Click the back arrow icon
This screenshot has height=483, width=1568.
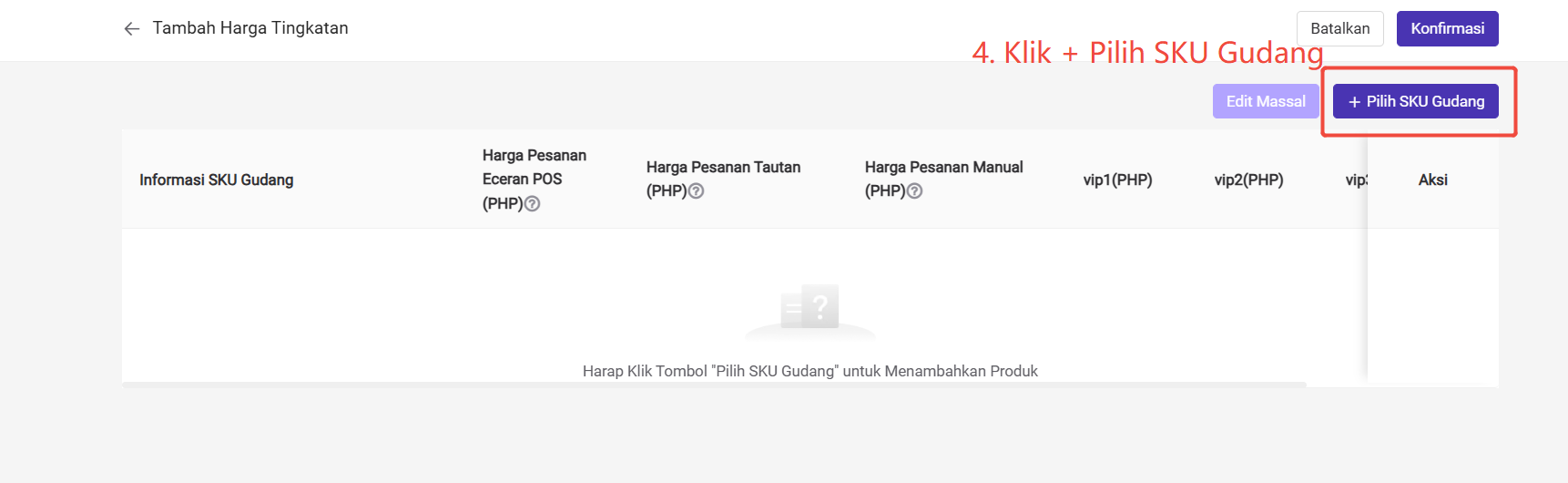click(132, 29)
